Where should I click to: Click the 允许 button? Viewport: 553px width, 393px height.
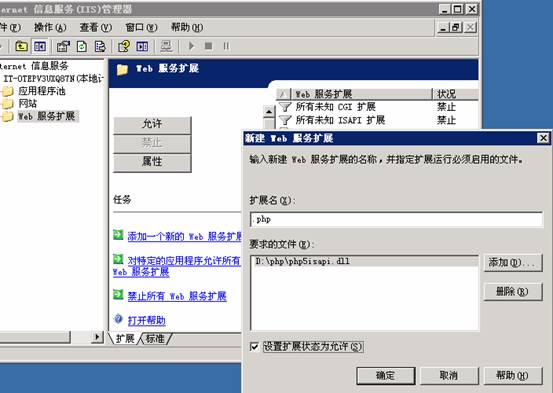pyautogui.click(x=152, y=124)
